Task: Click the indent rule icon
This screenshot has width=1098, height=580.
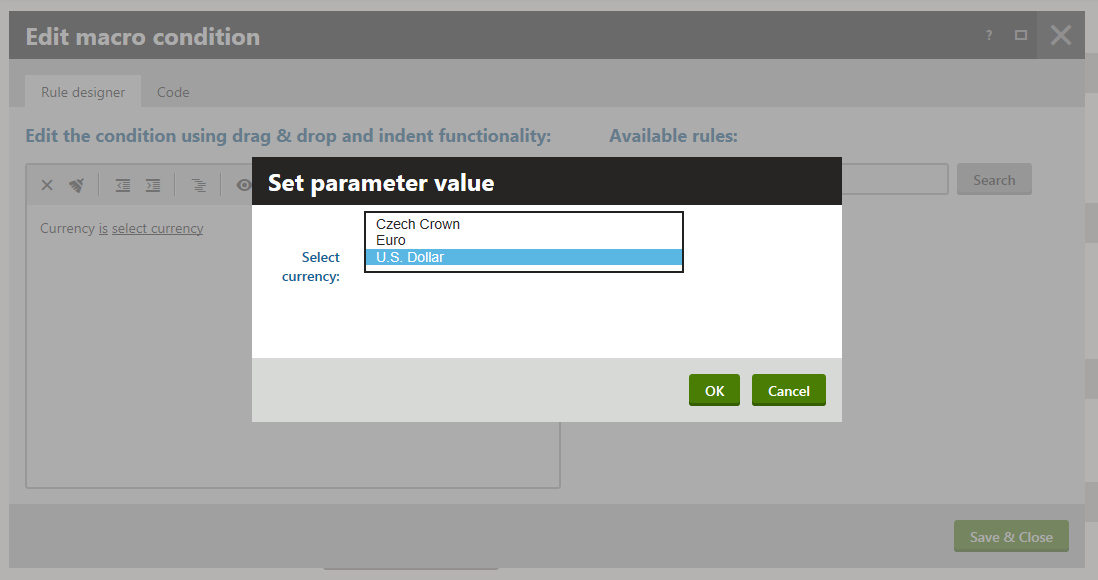Action: pos(153,185)
